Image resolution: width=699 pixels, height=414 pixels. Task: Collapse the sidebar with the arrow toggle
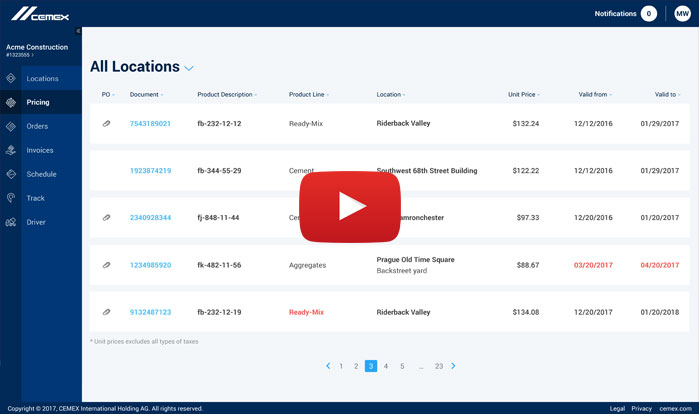[x=78, y=31]
